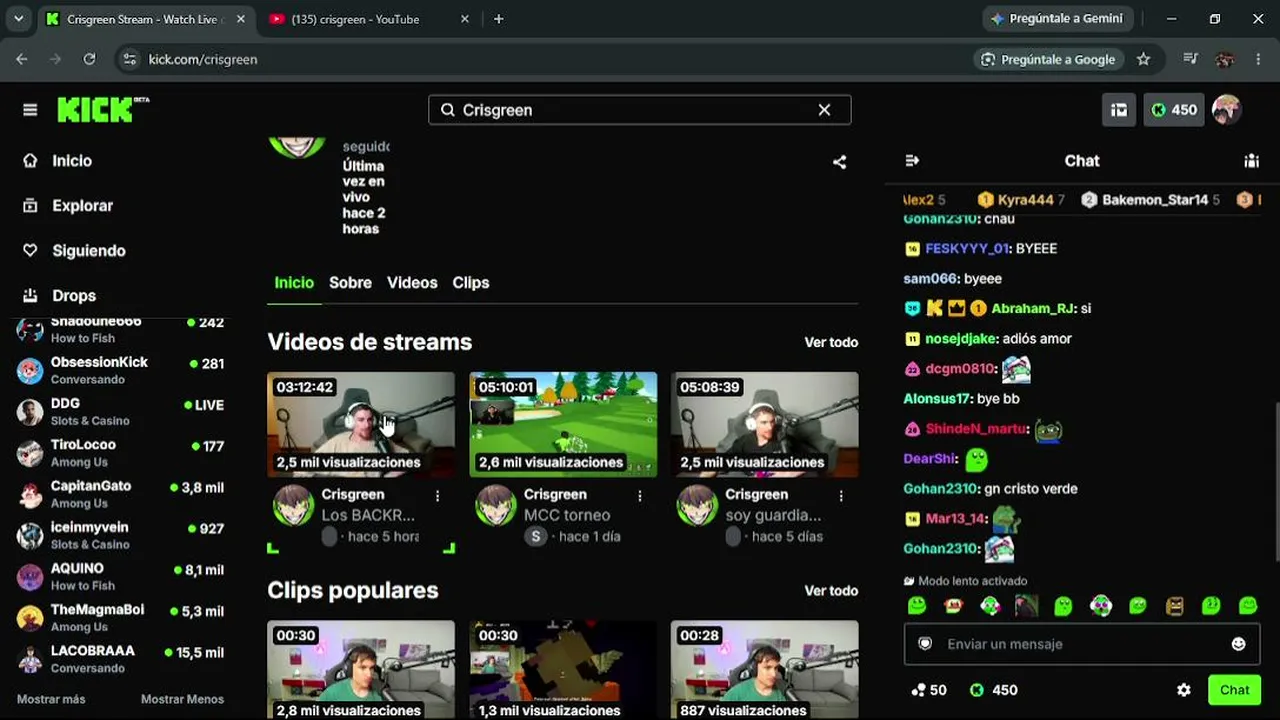Insert the last green blob quick emote
Image resolution: width=1280 pixels, height=720 pixels.
click(1248, 606)
